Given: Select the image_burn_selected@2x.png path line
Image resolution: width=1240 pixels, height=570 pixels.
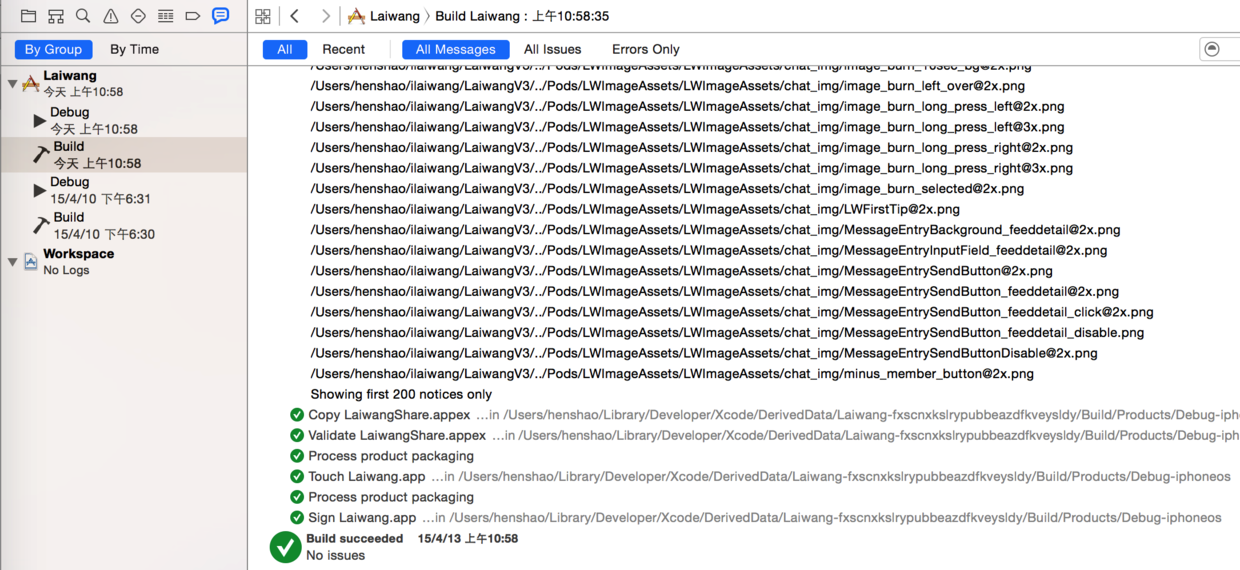Looking at the screenshot, I should (x=667, y=189).
